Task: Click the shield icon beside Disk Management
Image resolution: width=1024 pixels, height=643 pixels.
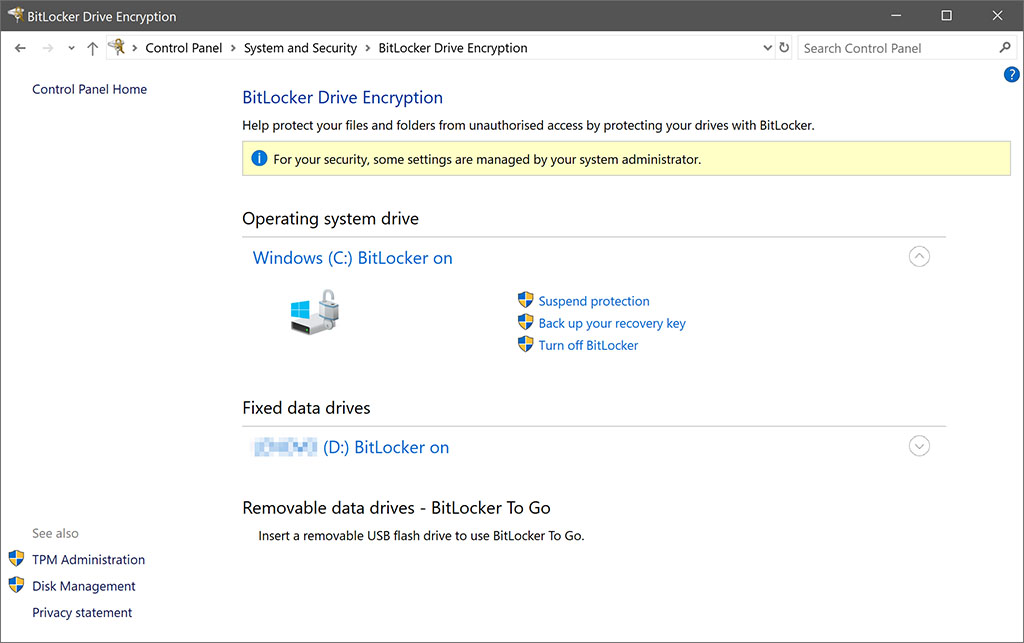Action: (14, 586)
